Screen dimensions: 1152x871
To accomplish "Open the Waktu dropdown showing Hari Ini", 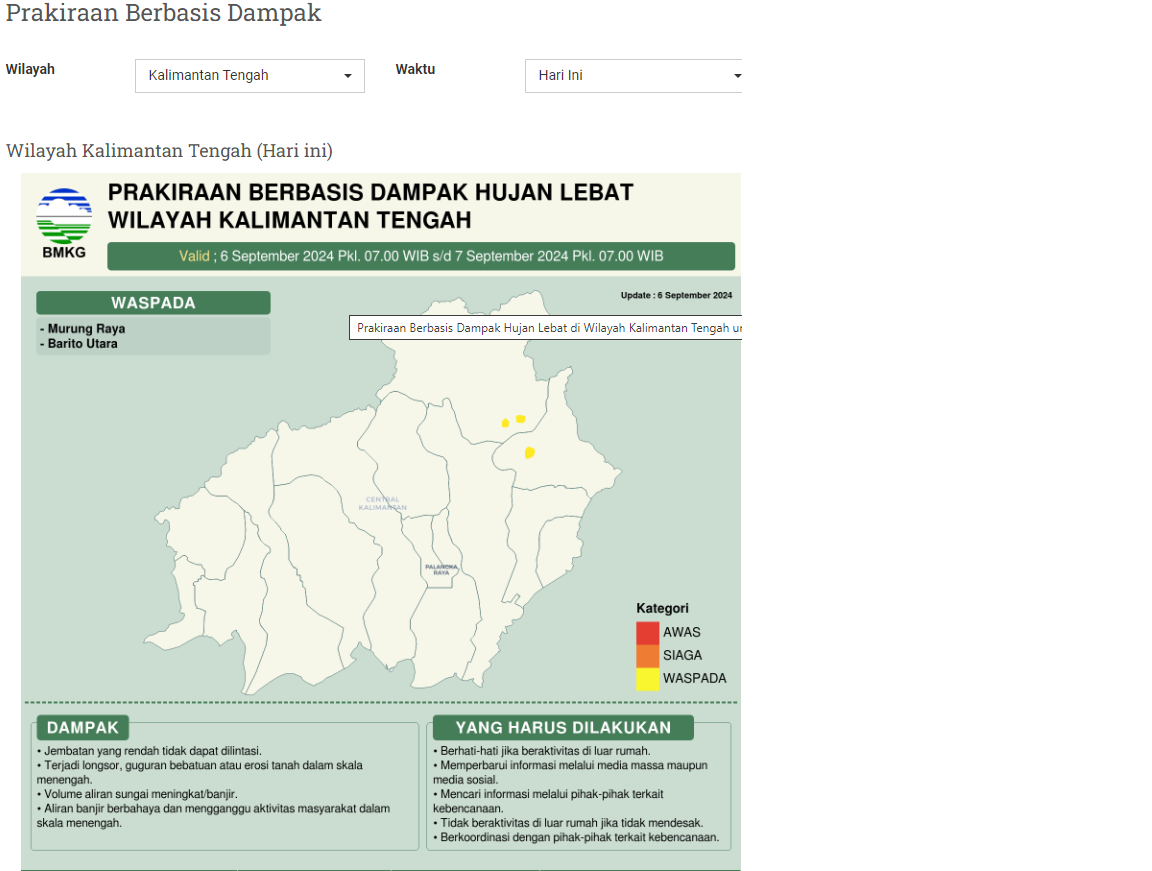I will 633,76.
